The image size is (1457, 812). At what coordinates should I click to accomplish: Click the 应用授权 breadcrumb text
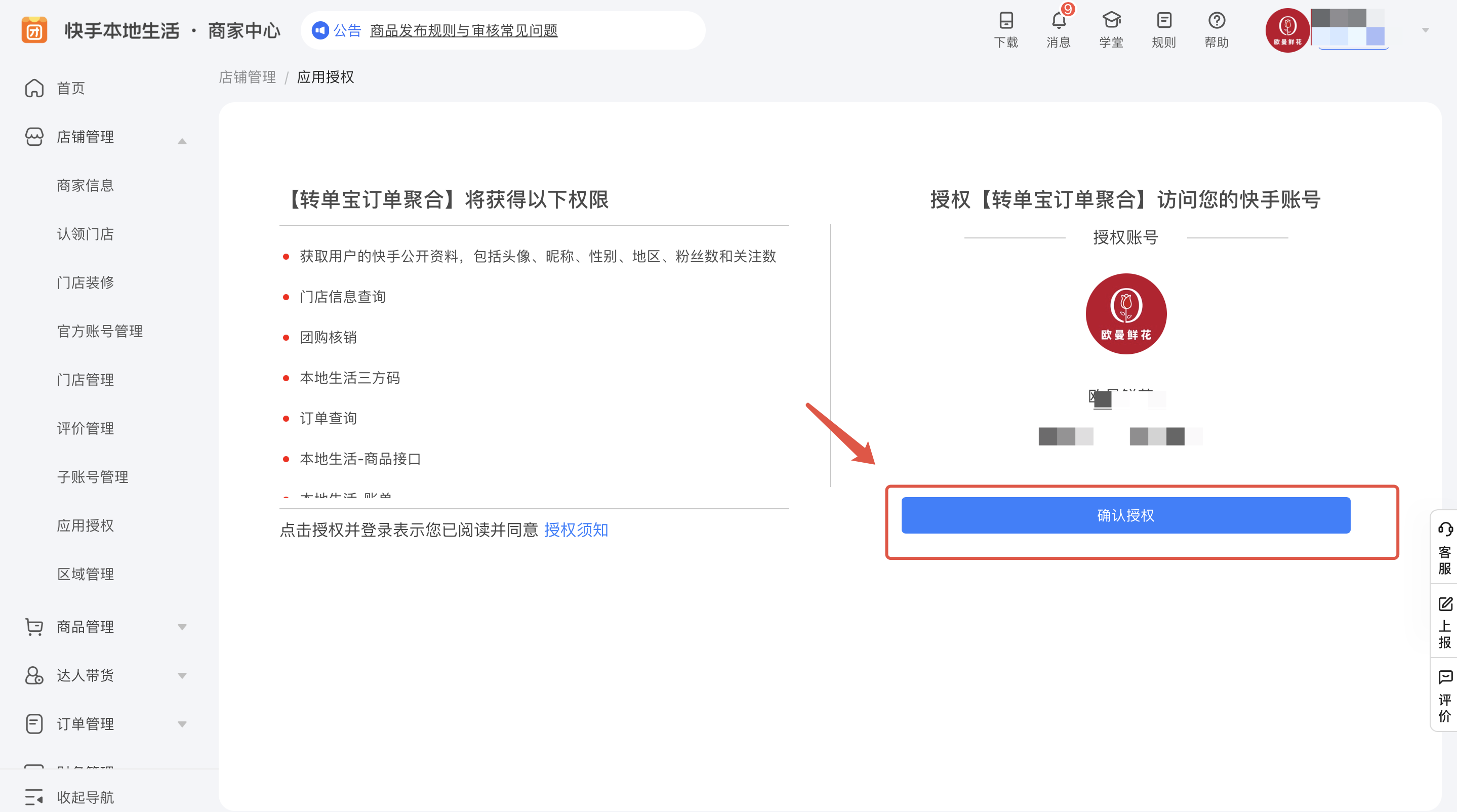pyautogui.click(x=325, y=77)
